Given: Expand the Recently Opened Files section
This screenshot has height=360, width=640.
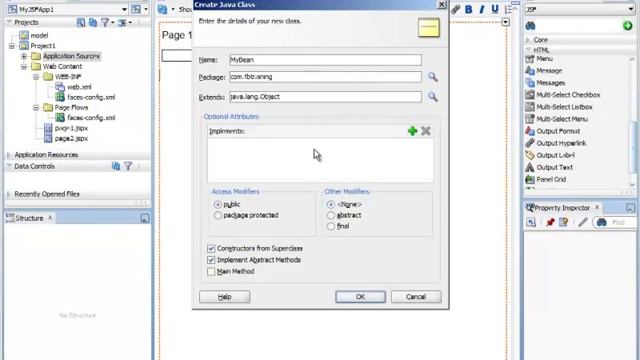Looking at the screenshot, I should 9,194.
